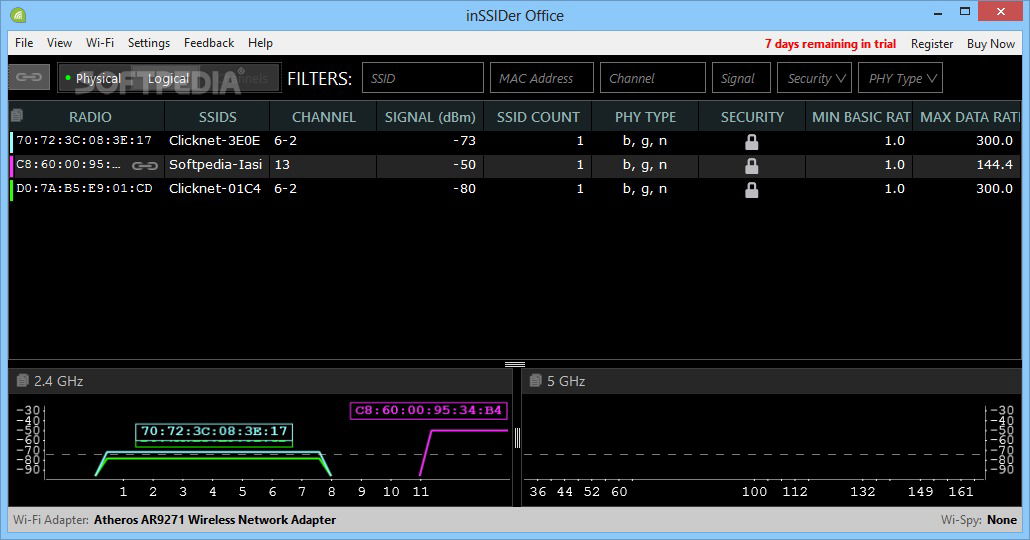The image size is (1030, 540).
Task: Click the vertical splitter between 2.4 and 5 GHz
Action: [x=517, y=438]
